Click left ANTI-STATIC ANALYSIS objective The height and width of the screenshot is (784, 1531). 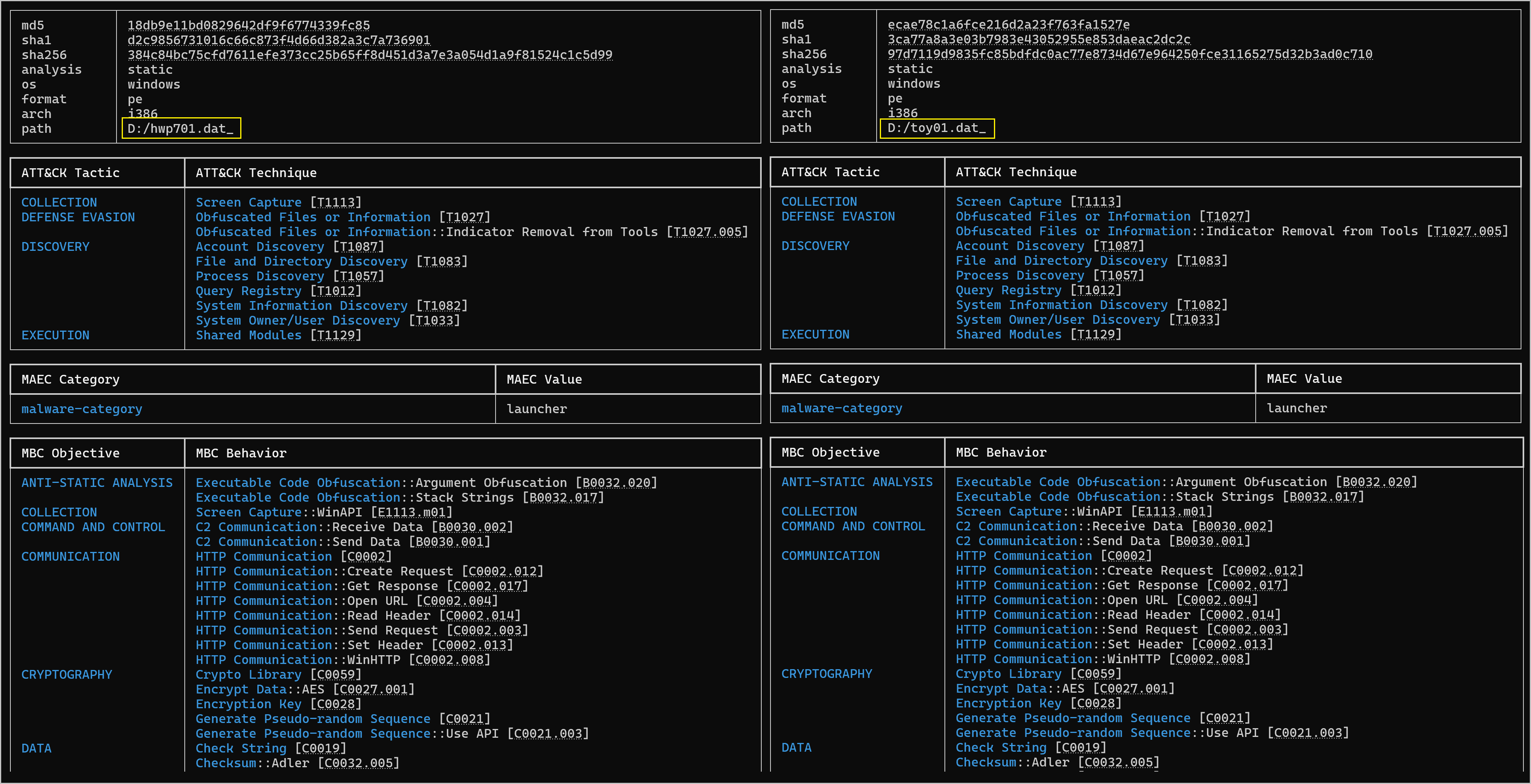(x=97, y=483)
